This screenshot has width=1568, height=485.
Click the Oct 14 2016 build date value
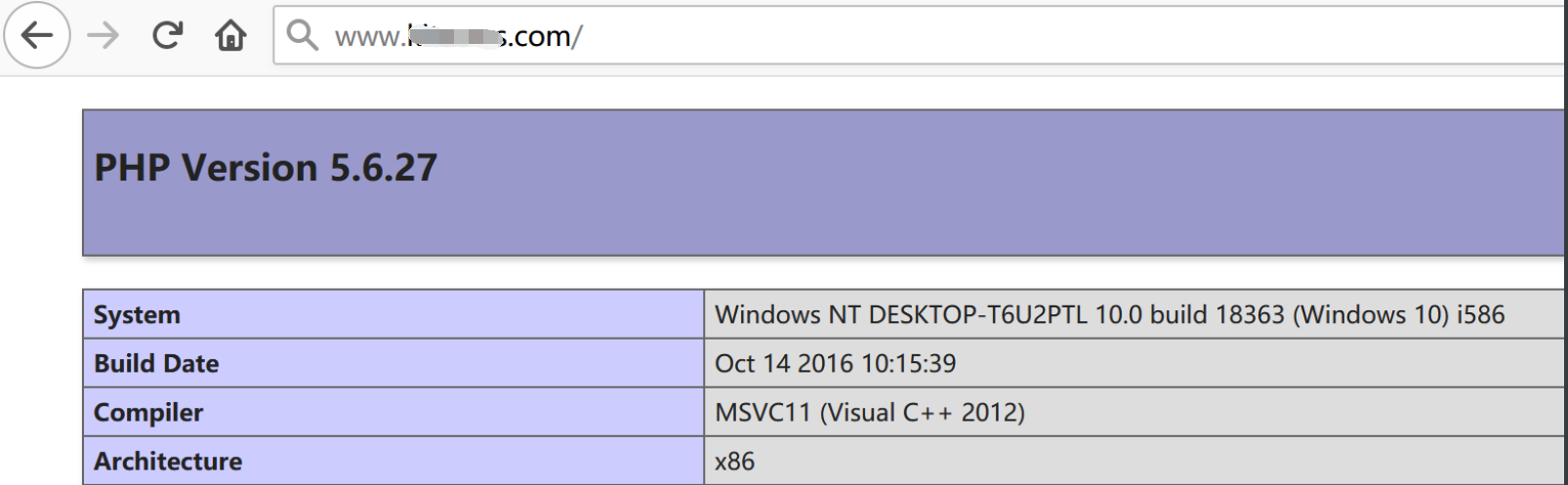[835, 363]
